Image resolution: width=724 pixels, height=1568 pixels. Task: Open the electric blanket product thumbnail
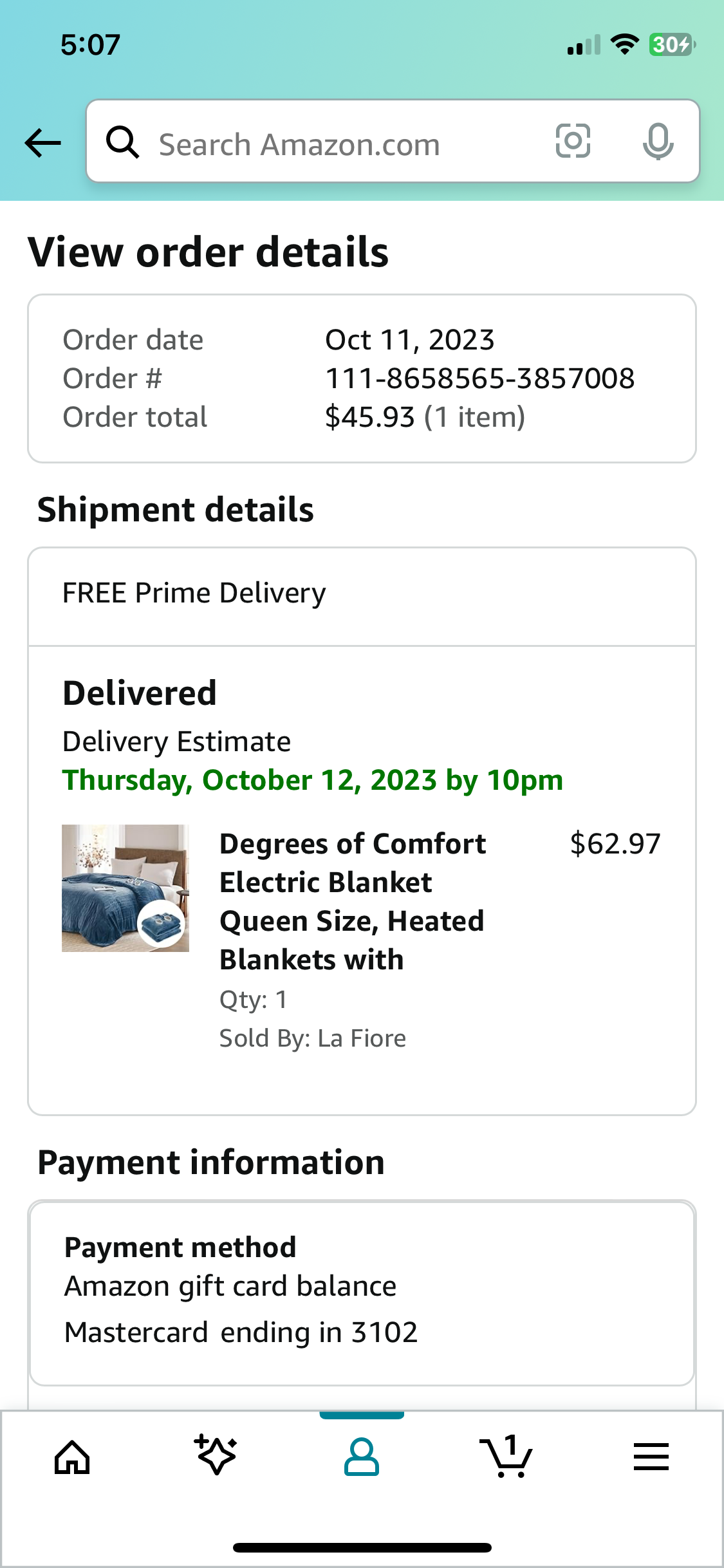[125, 888]
